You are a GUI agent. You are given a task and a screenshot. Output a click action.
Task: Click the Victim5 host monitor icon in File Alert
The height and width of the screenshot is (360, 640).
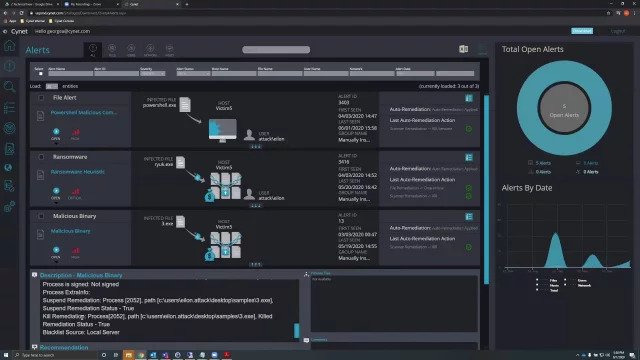point(222,130)
